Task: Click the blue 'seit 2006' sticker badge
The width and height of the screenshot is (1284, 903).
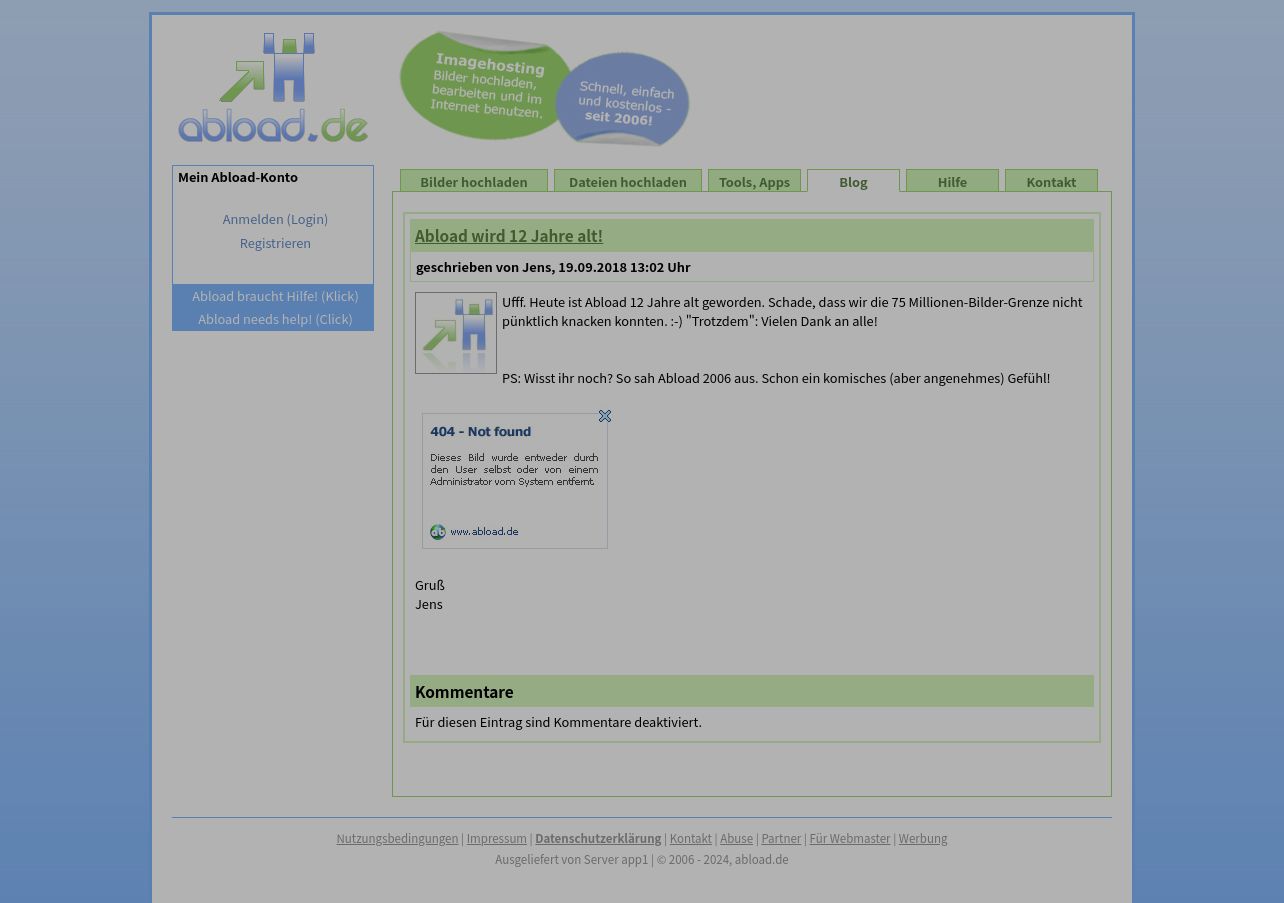Action: click(x=624, y=100)
